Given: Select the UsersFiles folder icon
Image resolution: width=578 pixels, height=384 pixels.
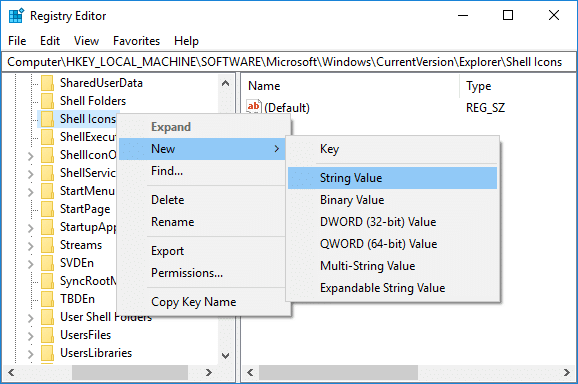Looking at the screenshot, I should point(47,335).
